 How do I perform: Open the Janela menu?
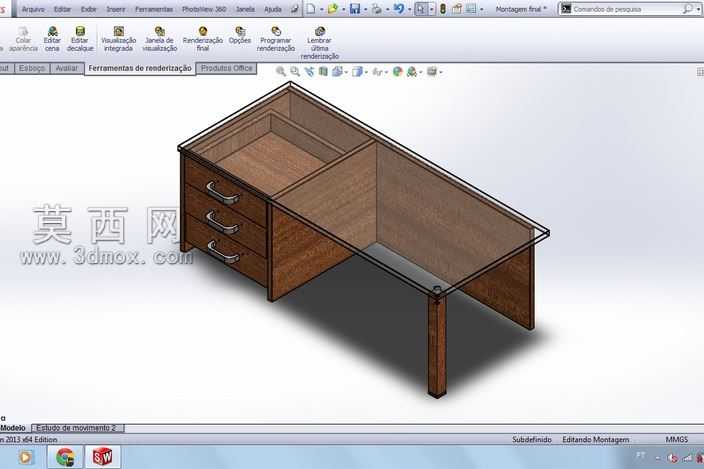[x=245, y=9]
